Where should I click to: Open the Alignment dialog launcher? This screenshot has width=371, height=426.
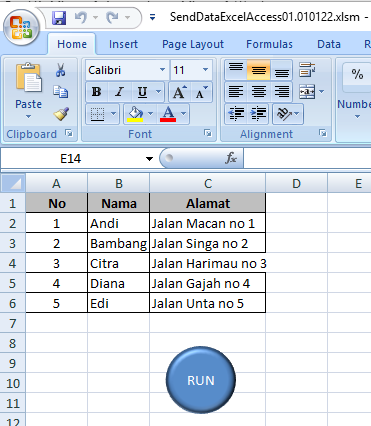[x=323, y=134]
